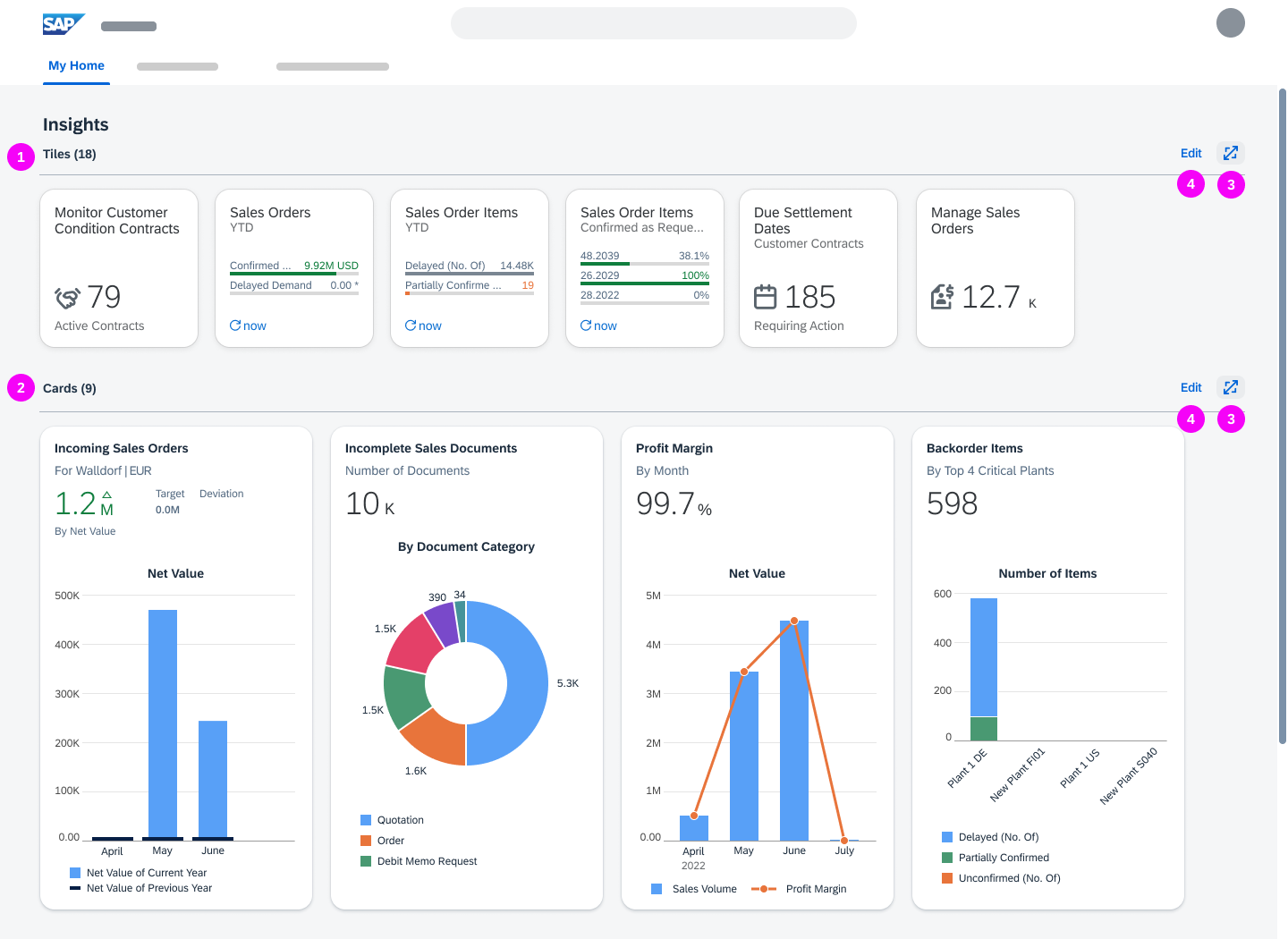Click the 1.2 M net value KPI
1288x939 pixels.
[84, 503]
